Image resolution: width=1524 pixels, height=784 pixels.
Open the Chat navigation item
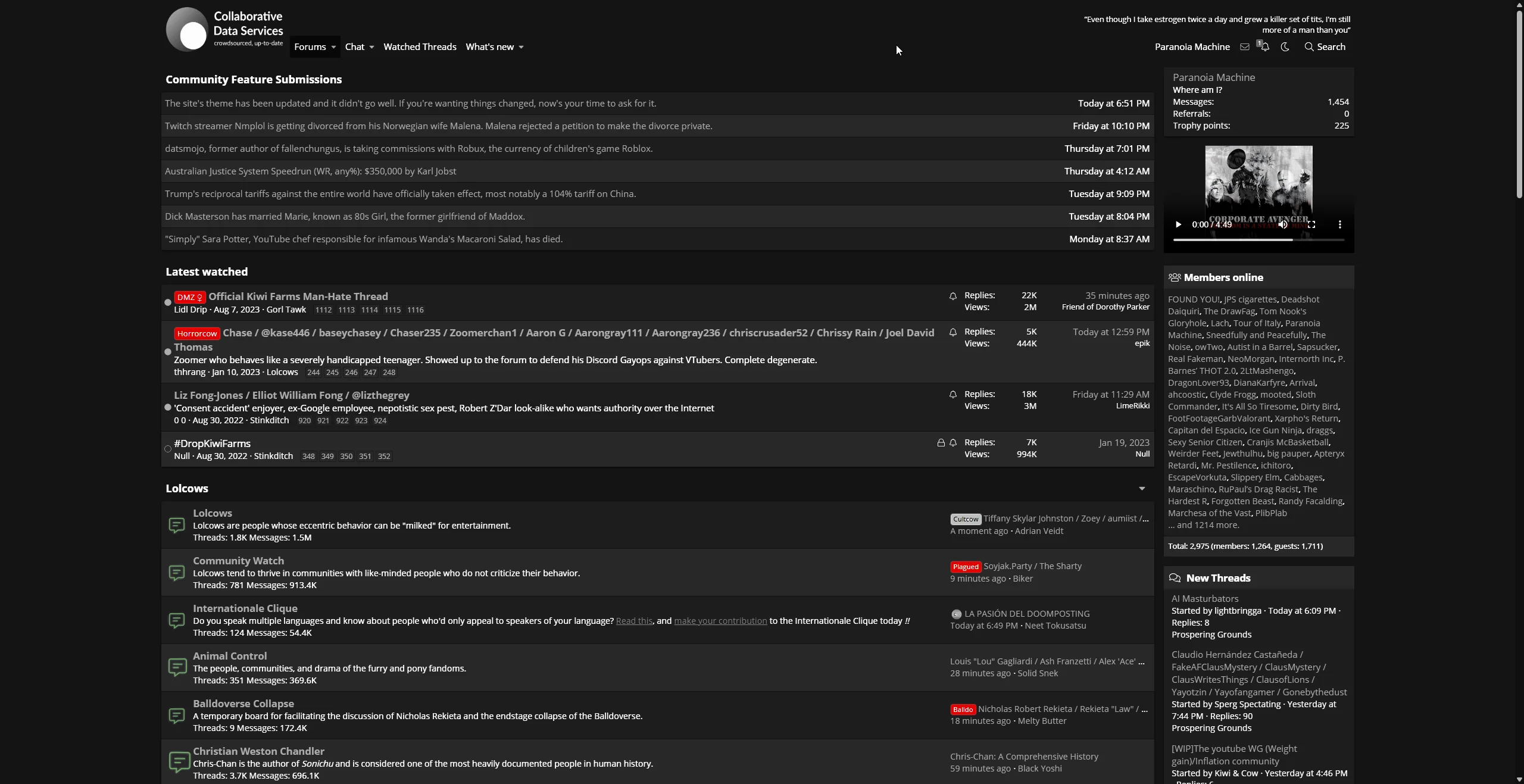(355, 47)
